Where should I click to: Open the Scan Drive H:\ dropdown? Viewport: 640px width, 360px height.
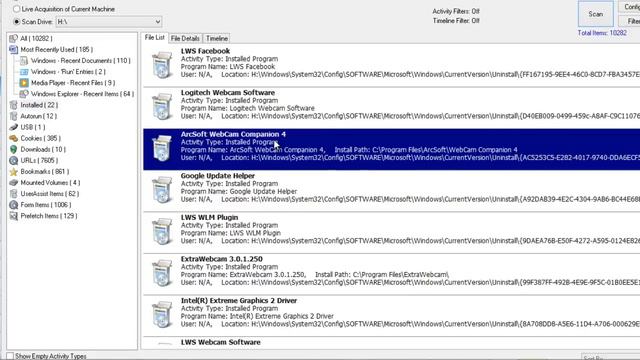click(109, 22)
